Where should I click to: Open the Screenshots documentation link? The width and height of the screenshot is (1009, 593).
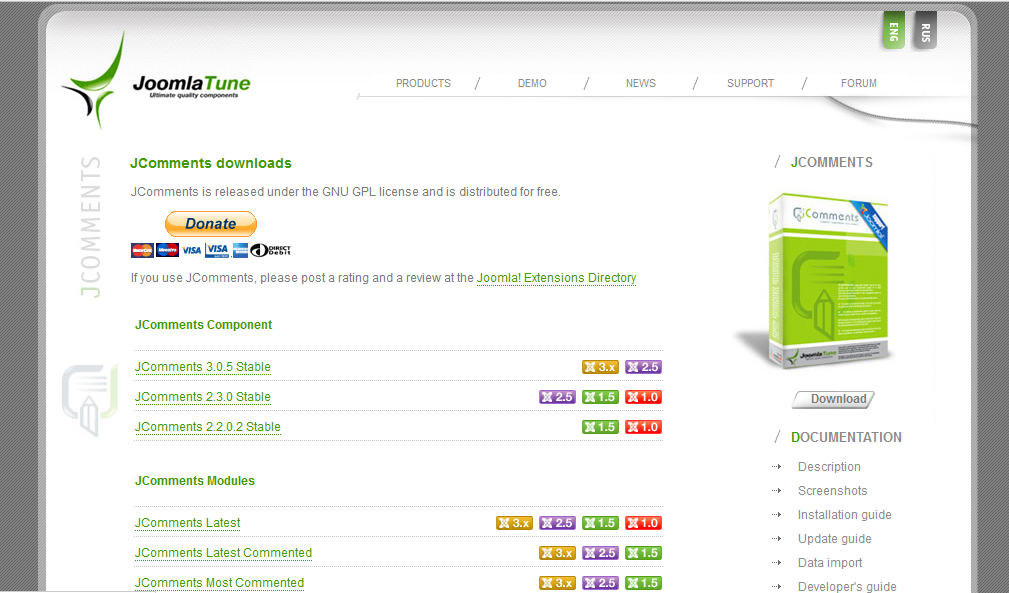(832, 491)
